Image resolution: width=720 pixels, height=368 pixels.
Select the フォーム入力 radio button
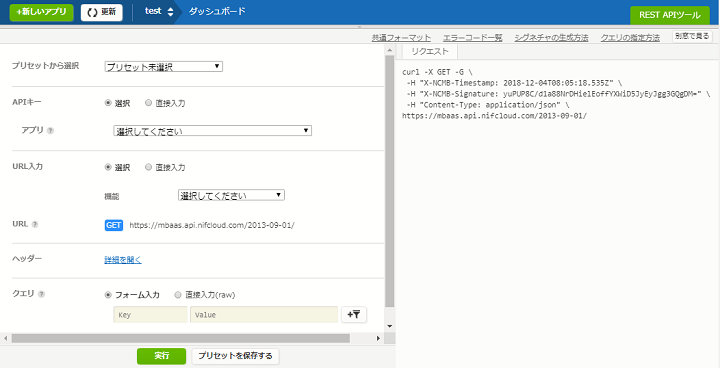coord(108,295)
